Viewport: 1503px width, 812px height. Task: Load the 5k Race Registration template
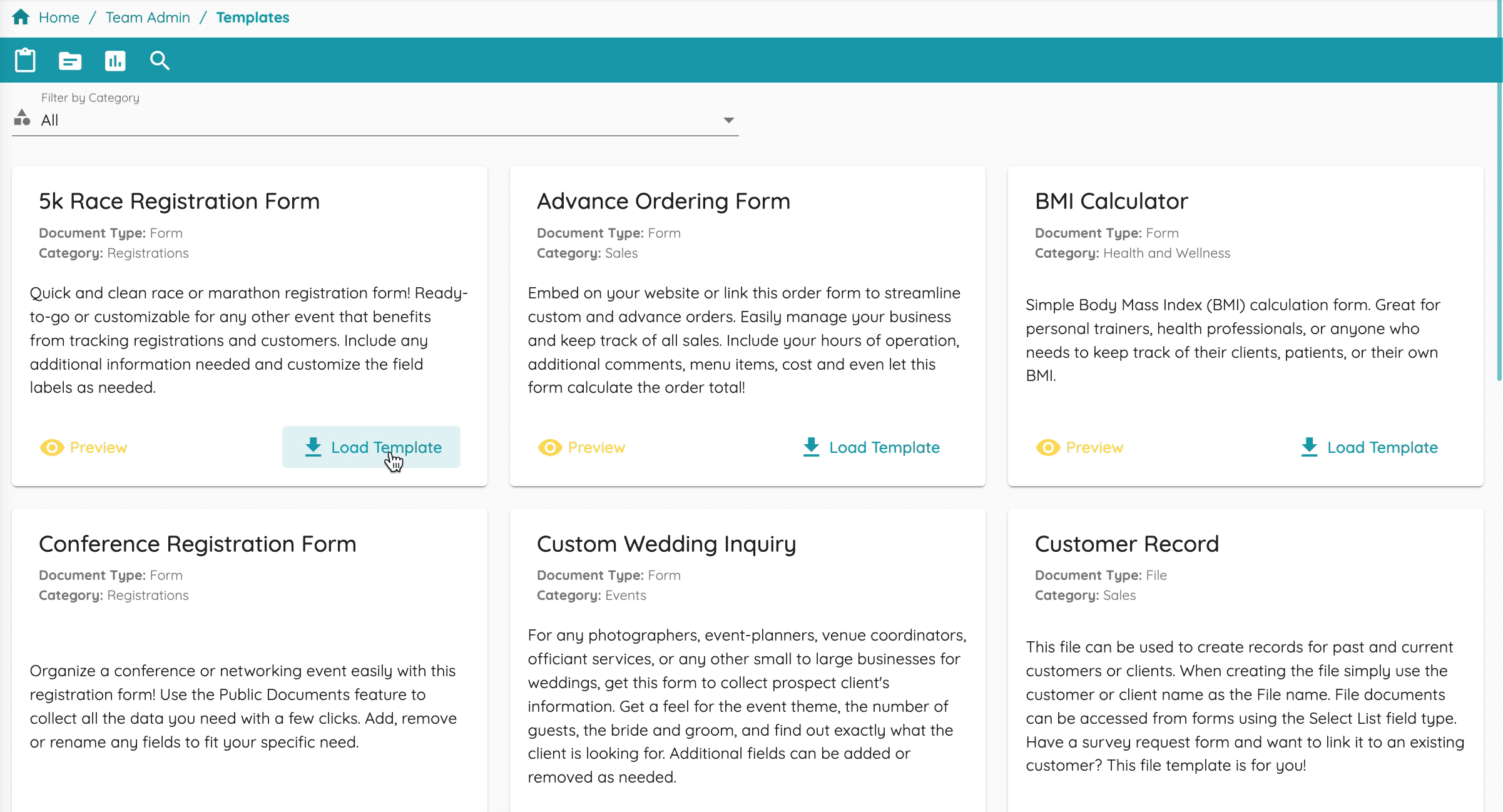click(371, 447)
